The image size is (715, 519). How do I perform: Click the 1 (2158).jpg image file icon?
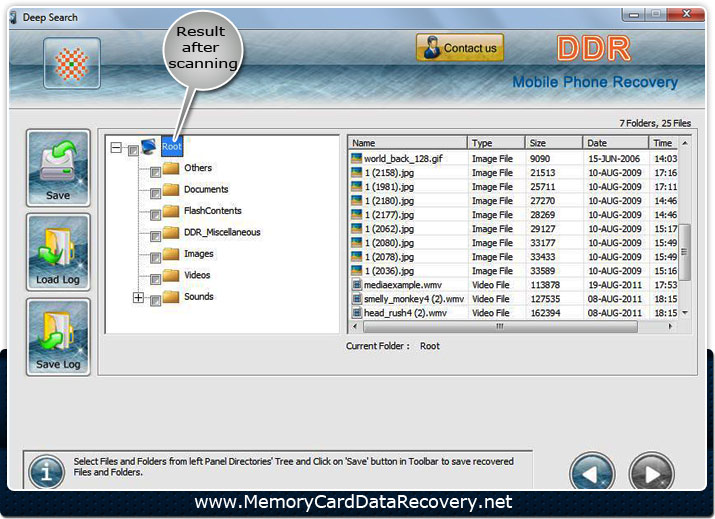[x=356, y=172]
